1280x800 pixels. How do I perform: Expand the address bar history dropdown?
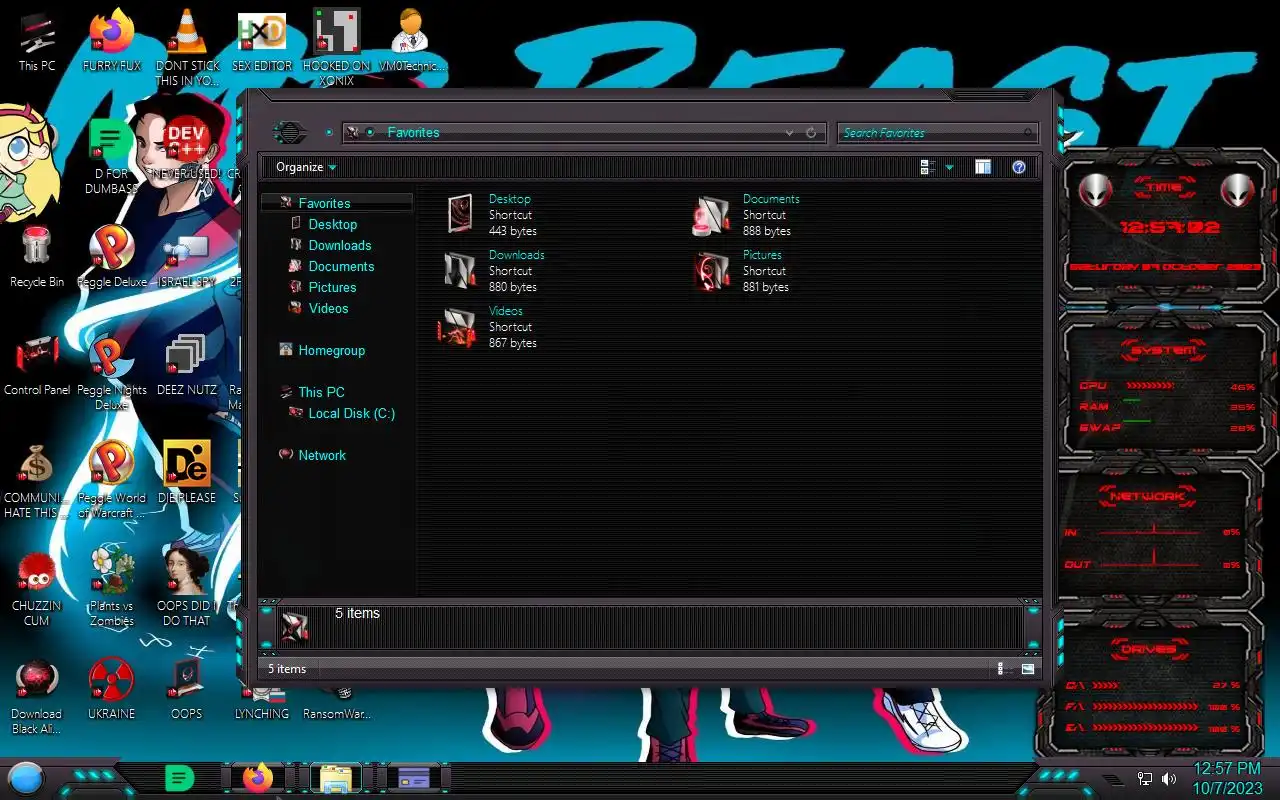(789, 132)
